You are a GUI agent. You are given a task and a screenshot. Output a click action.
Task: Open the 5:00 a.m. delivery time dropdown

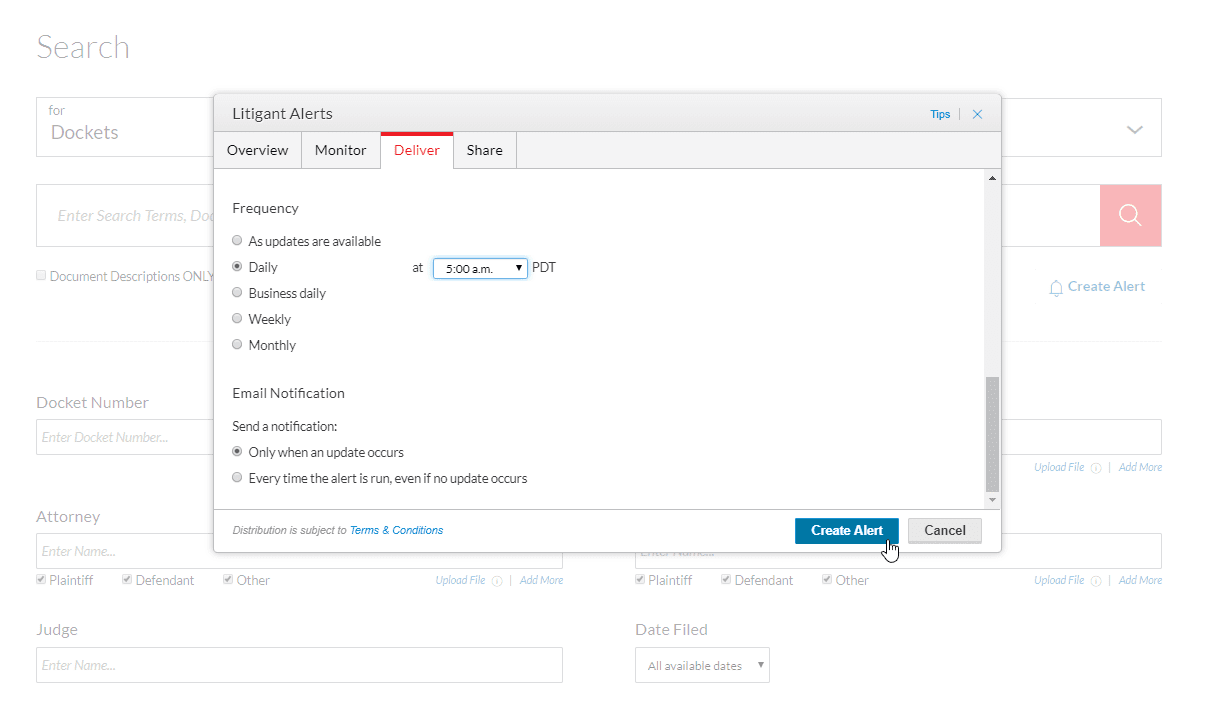480,268
